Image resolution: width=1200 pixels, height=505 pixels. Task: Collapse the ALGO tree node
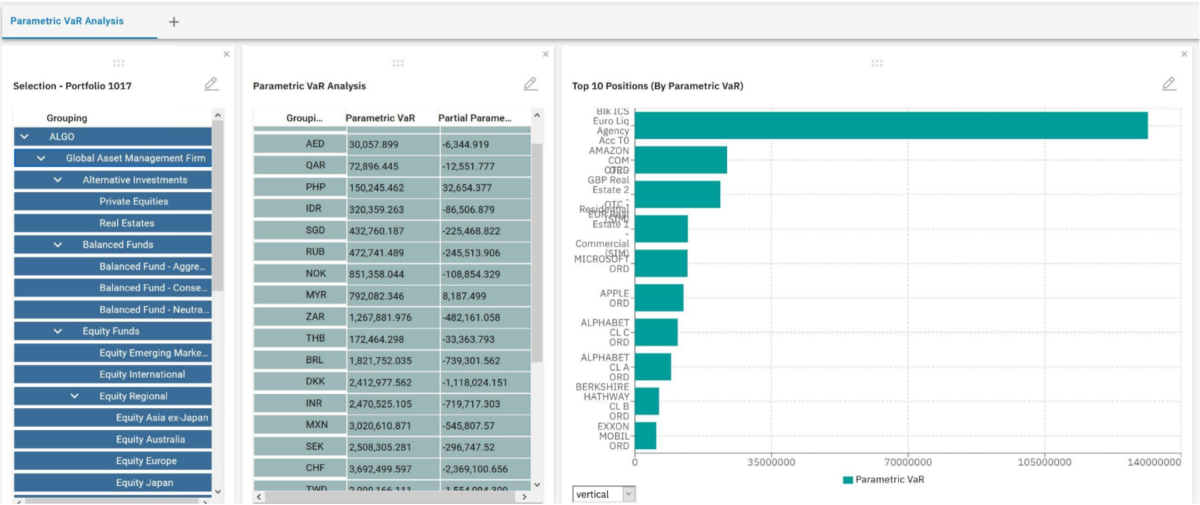click(x=24, y=137)
